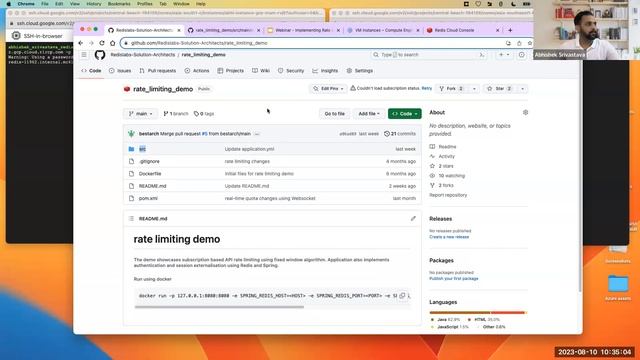Star the repository
This screenshot has width=640, height=360.
pos(500,89)
